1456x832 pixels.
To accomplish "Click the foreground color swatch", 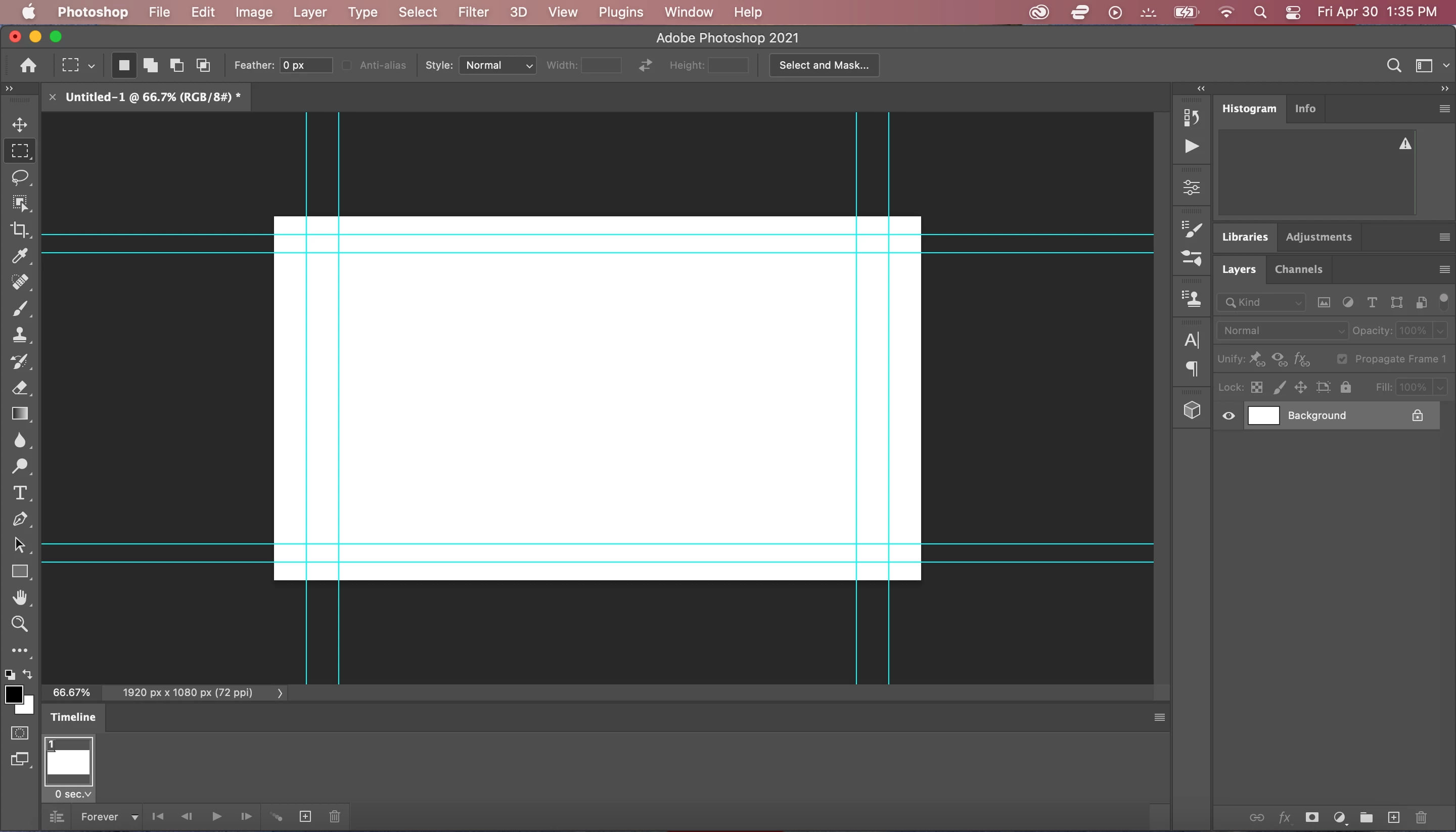I will [14, 695].
